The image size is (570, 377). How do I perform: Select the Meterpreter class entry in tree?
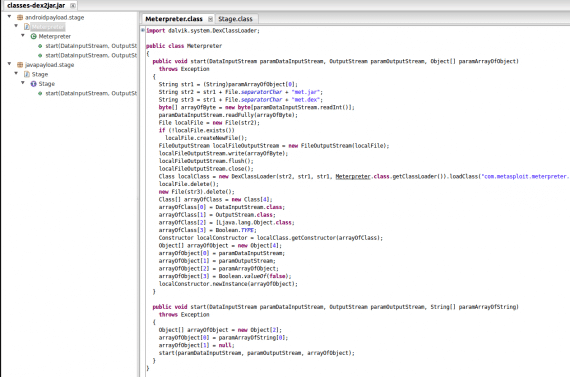pos(55,36)
